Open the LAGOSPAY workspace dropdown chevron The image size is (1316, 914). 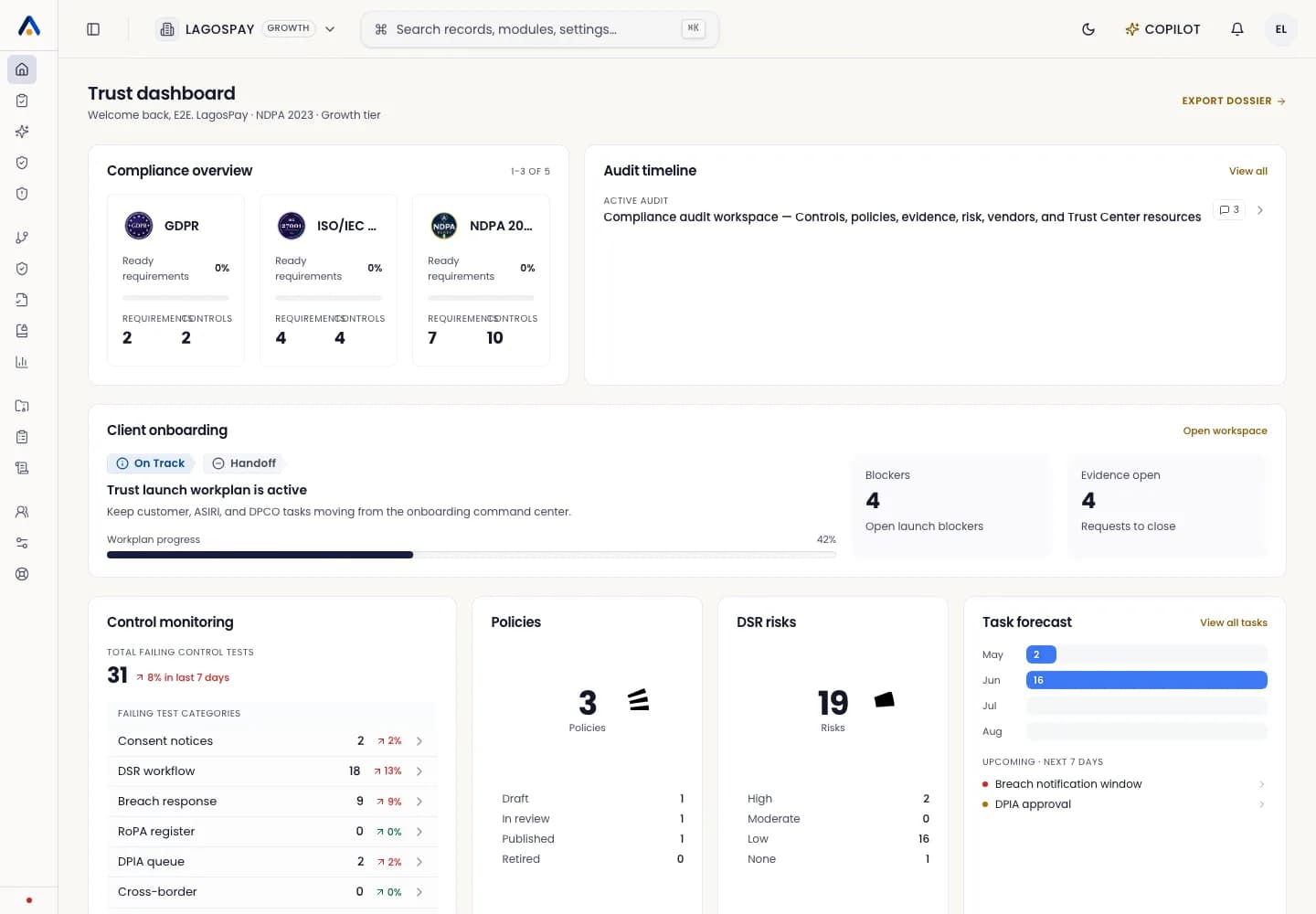[330, 29]
